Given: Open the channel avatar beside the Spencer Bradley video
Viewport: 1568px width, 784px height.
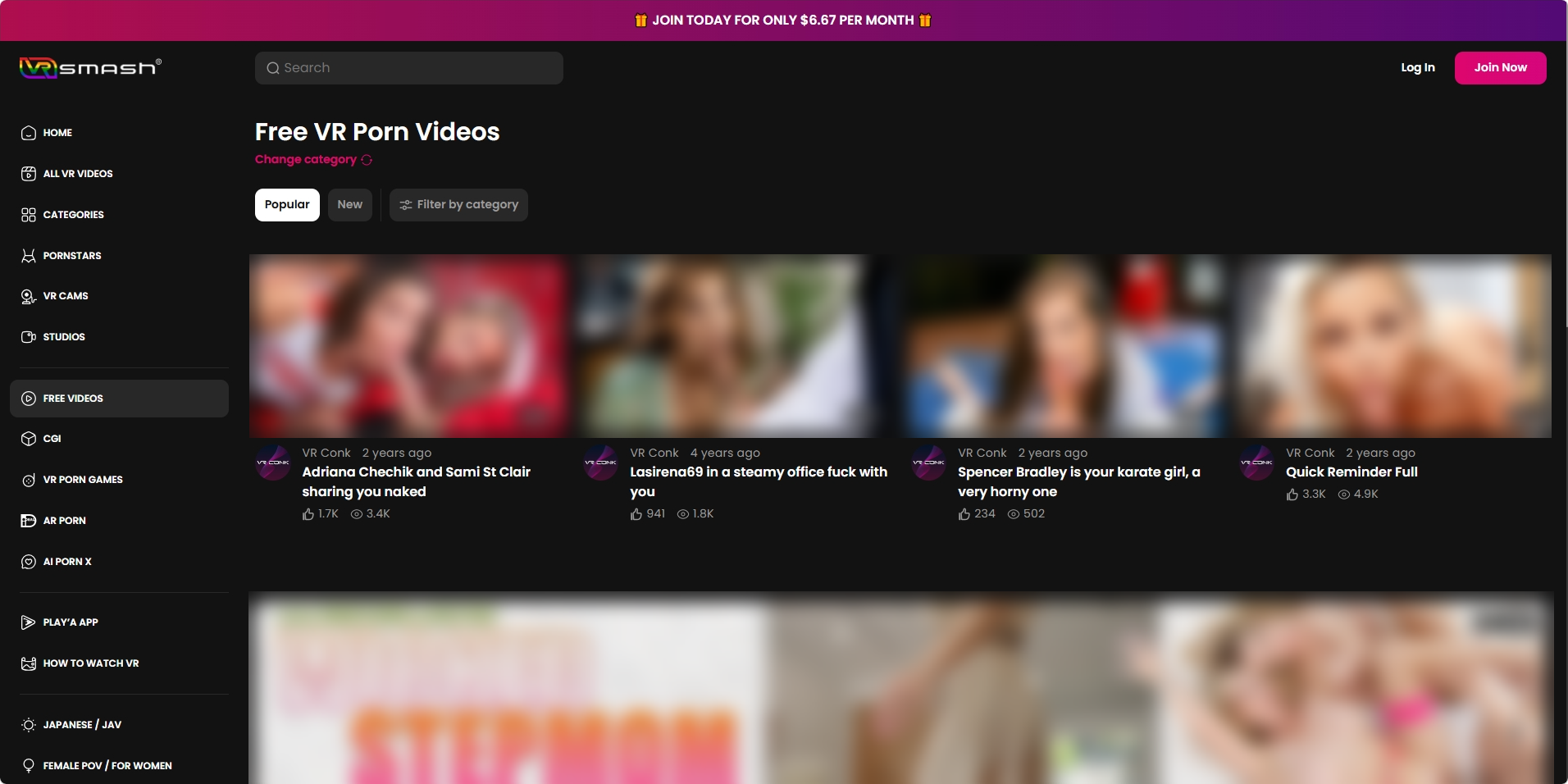Looking at the screenshot, I should pyautogui.click(x=928, y=463).
